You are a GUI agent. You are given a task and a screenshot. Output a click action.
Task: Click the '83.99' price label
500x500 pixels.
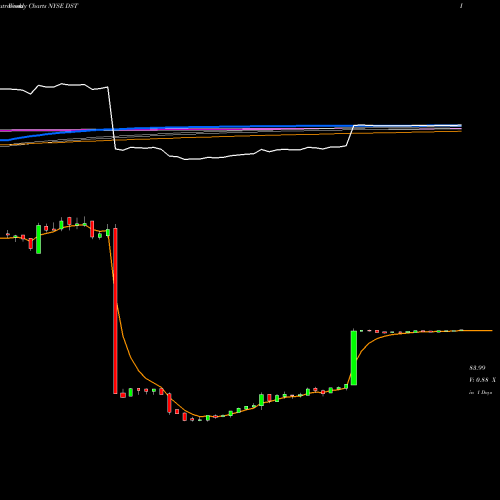click(x=477, y=368)
